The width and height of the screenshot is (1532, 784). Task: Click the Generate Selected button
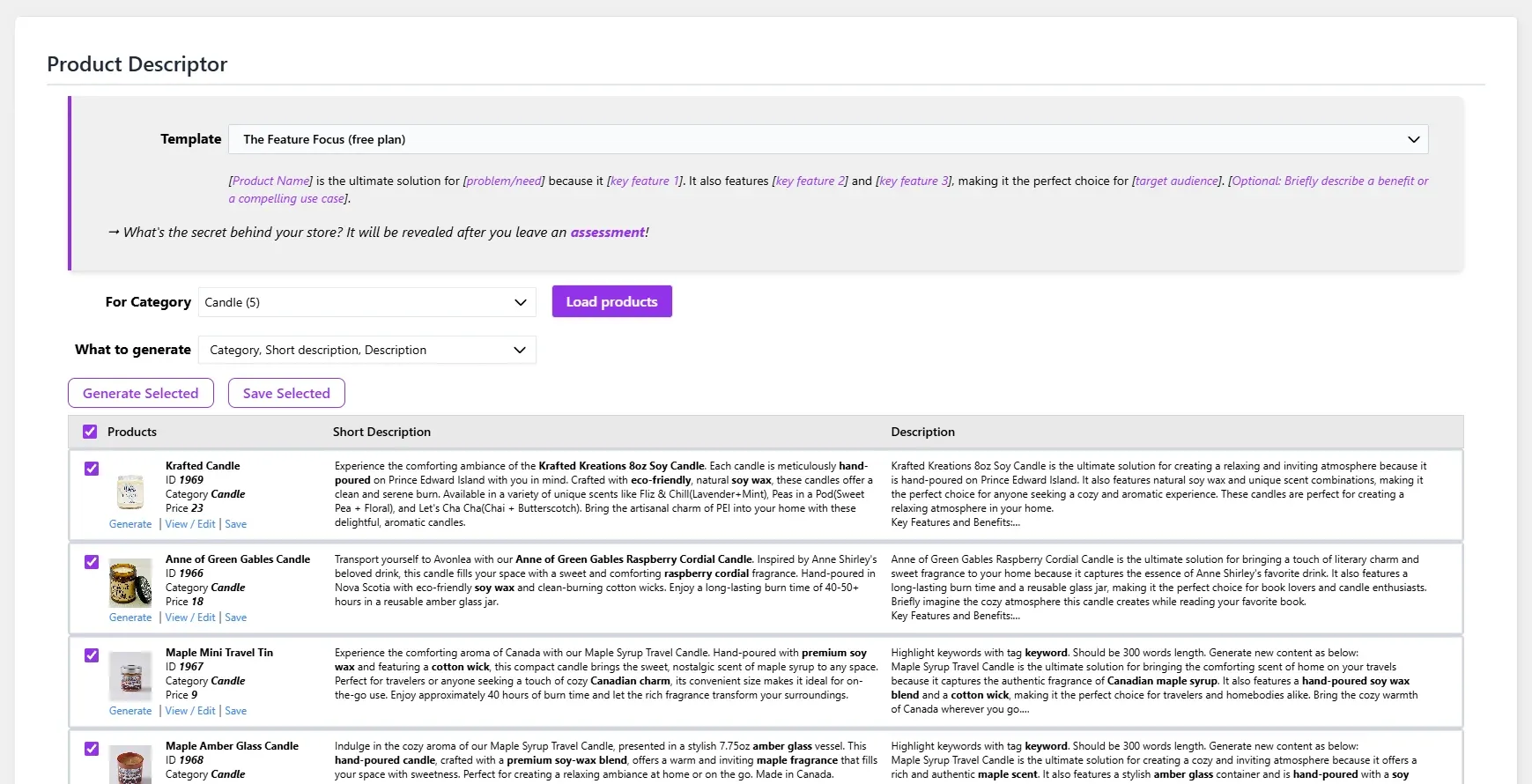click(x=141, y=393)
